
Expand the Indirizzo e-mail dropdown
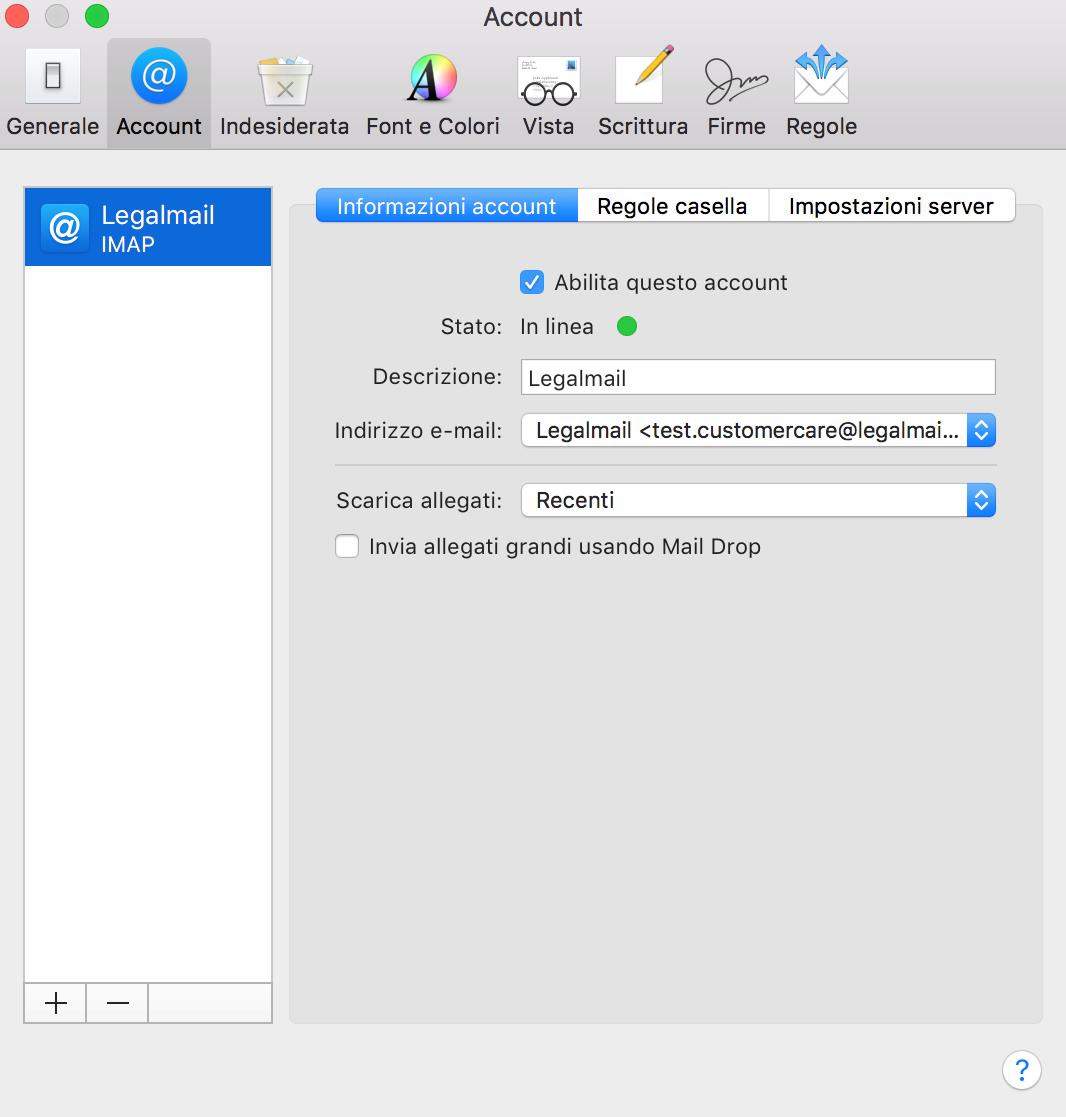(x=758, y=431)
